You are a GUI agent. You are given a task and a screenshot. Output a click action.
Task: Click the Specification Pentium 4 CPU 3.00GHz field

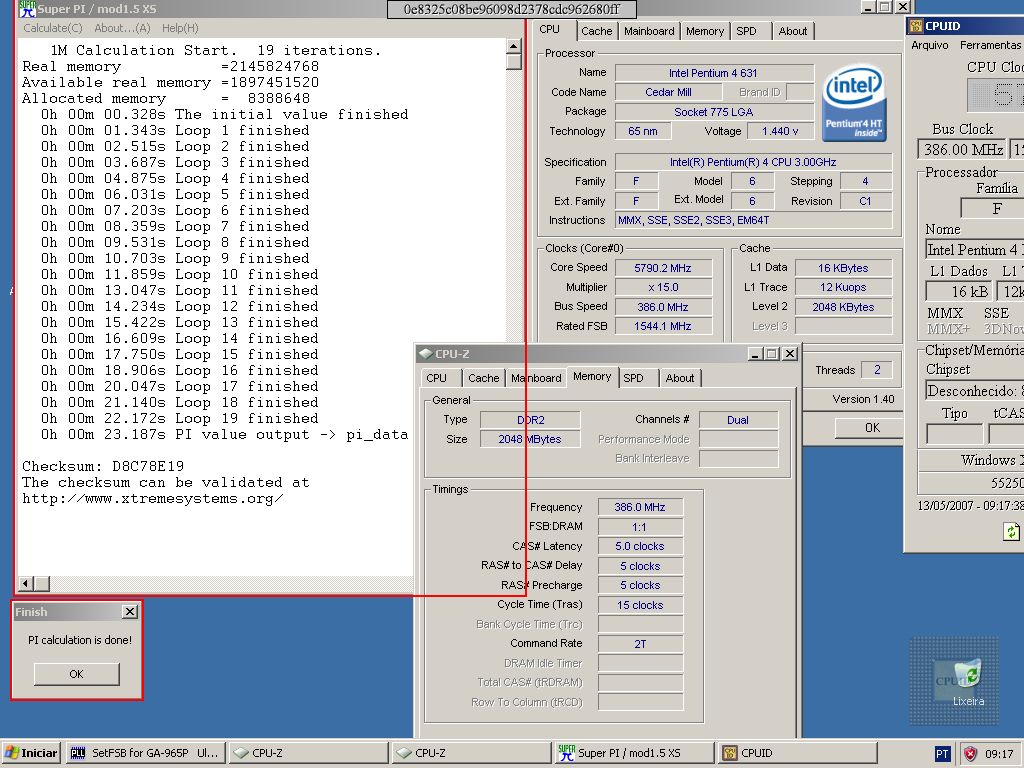coord(754,162)
